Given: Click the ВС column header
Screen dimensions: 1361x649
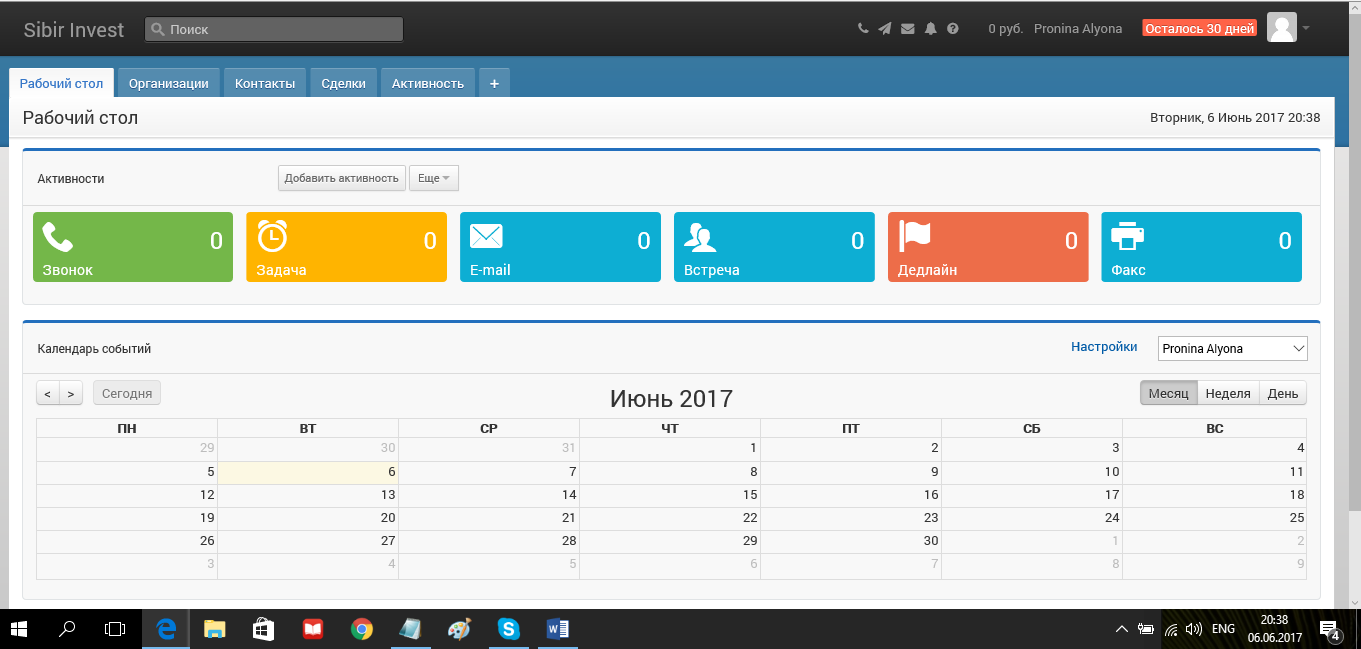Looking at the screenshot, I should [1214, 428].
